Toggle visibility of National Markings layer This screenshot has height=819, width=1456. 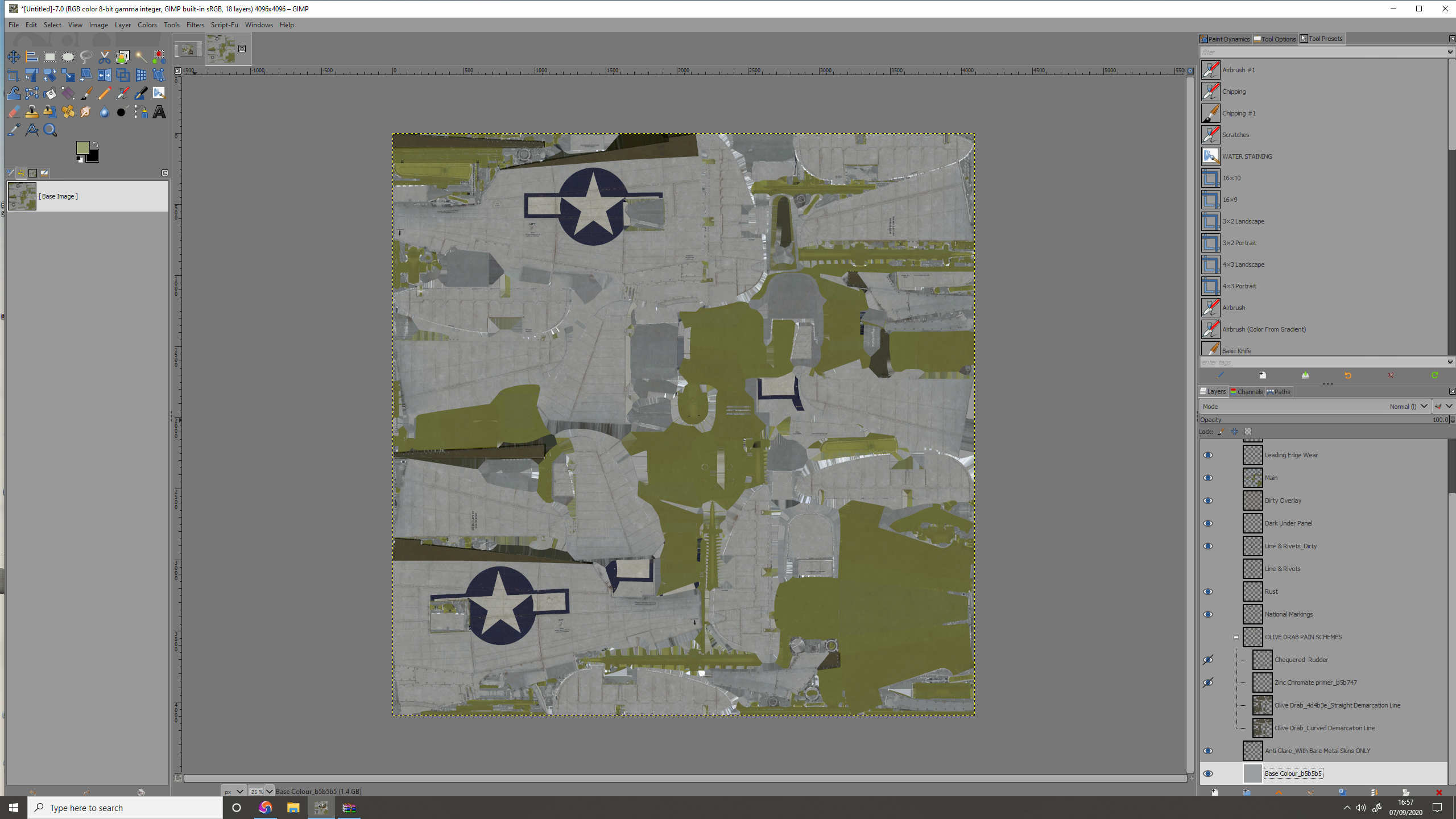click(x=1207, y=614)
